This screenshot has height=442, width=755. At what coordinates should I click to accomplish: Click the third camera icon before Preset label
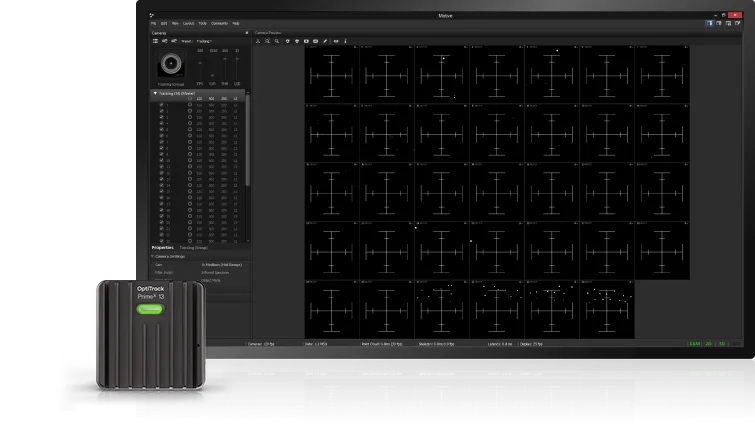174,41
